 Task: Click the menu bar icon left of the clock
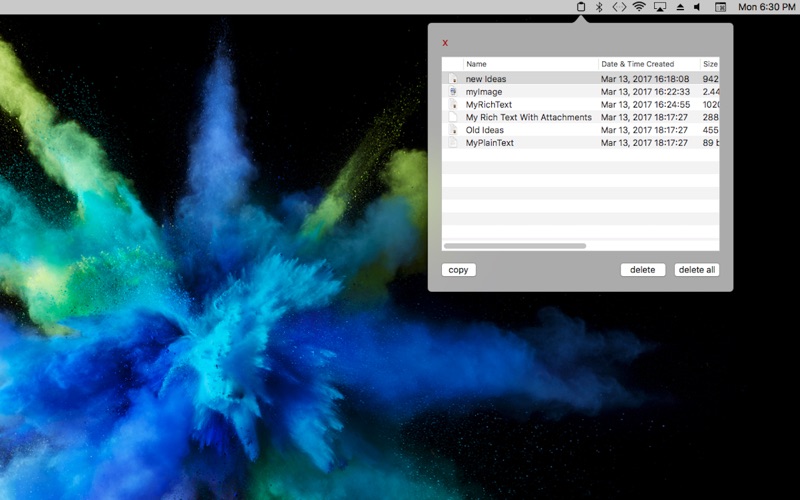click(x=720, y=7)
